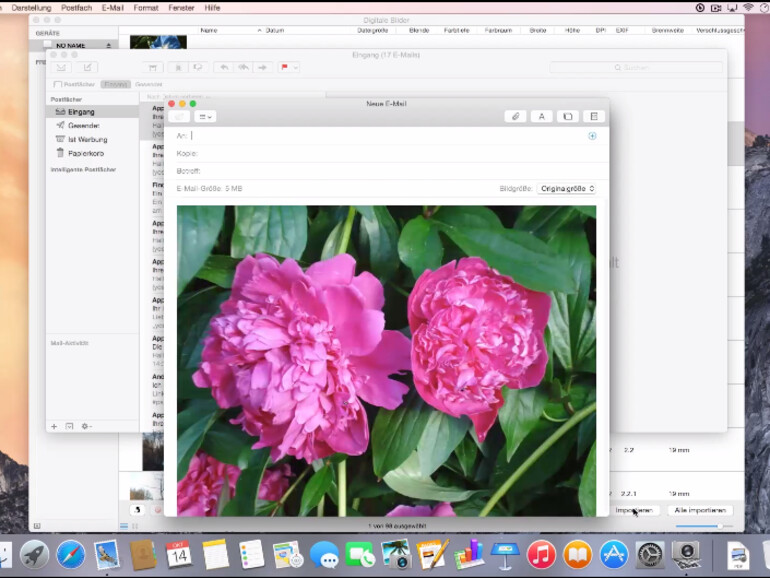770x578 pixels.
Task: Open the photo browser icon in the compose toolbar
Action: [567, 117]
